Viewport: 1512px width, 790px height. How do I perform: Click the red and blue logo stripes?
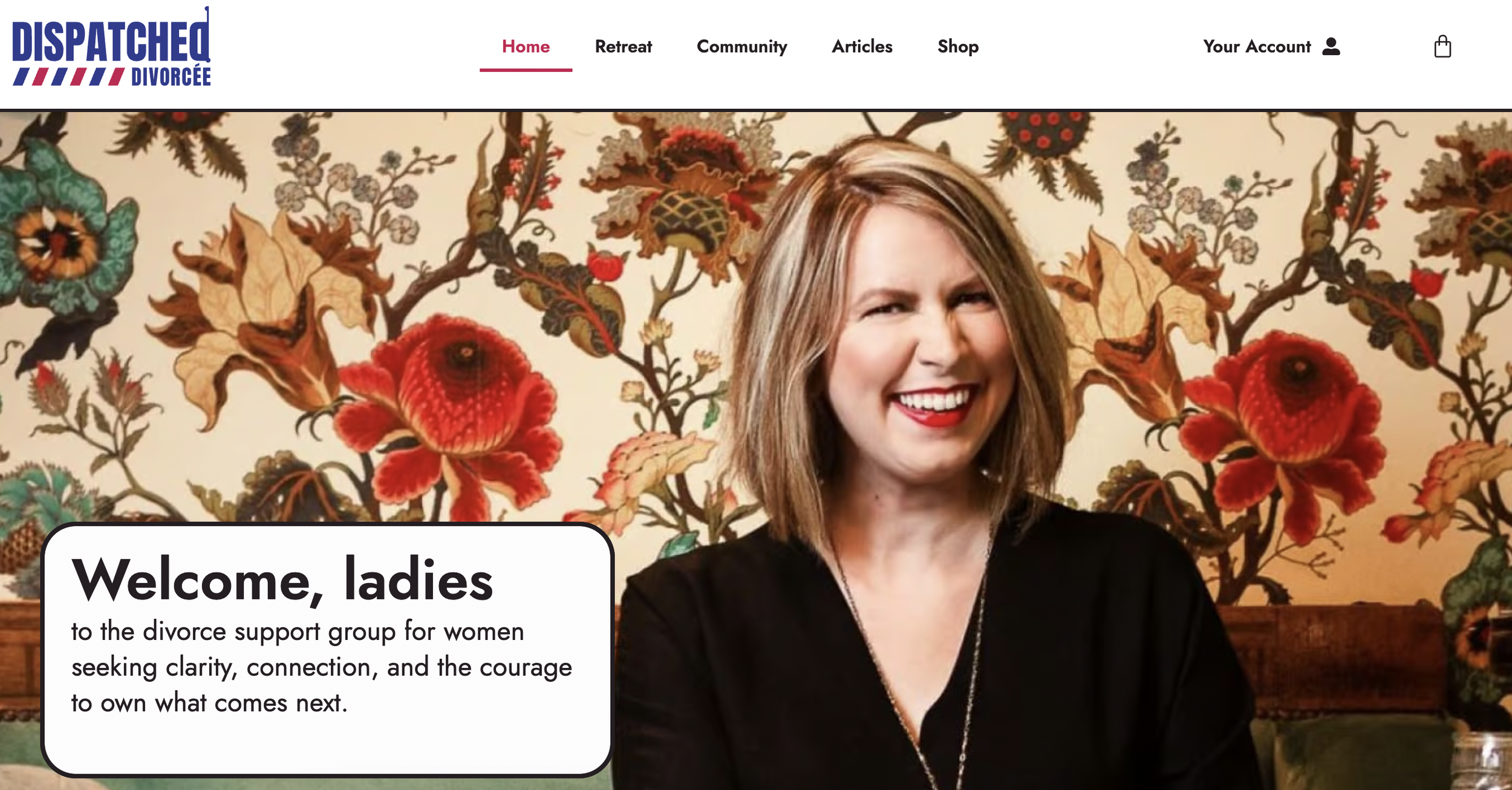click(69, 77)
